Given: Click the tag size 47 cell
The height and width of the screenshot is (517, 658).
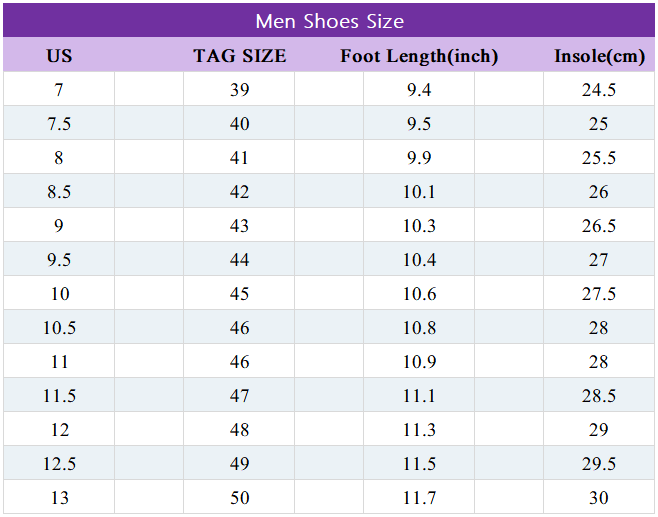Looking at the screenshot, I should pyautogui.click(x=239, y=396).
